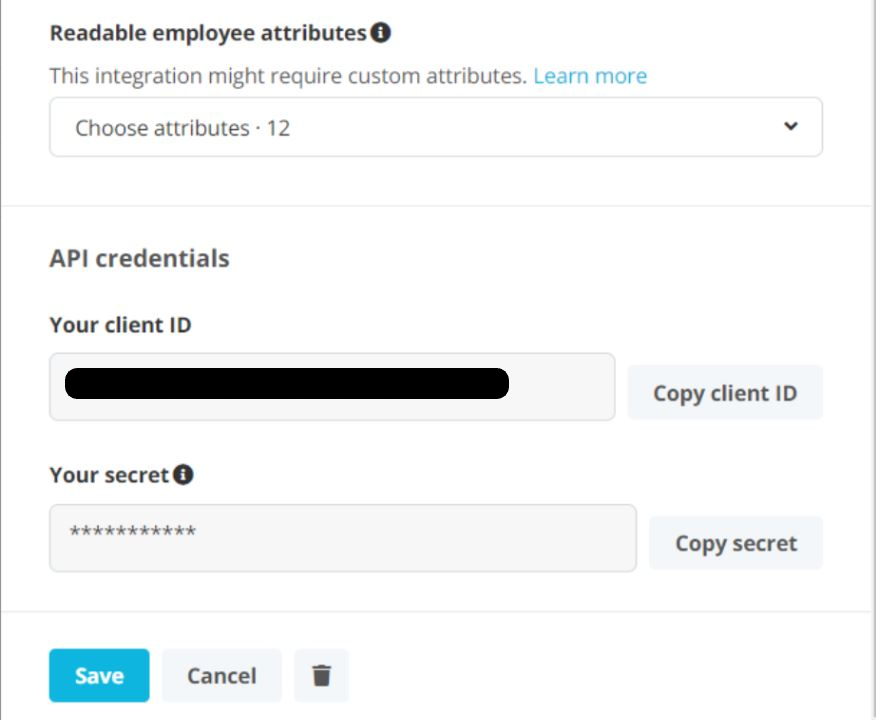Click the custom attributes description text

[288, 76]
